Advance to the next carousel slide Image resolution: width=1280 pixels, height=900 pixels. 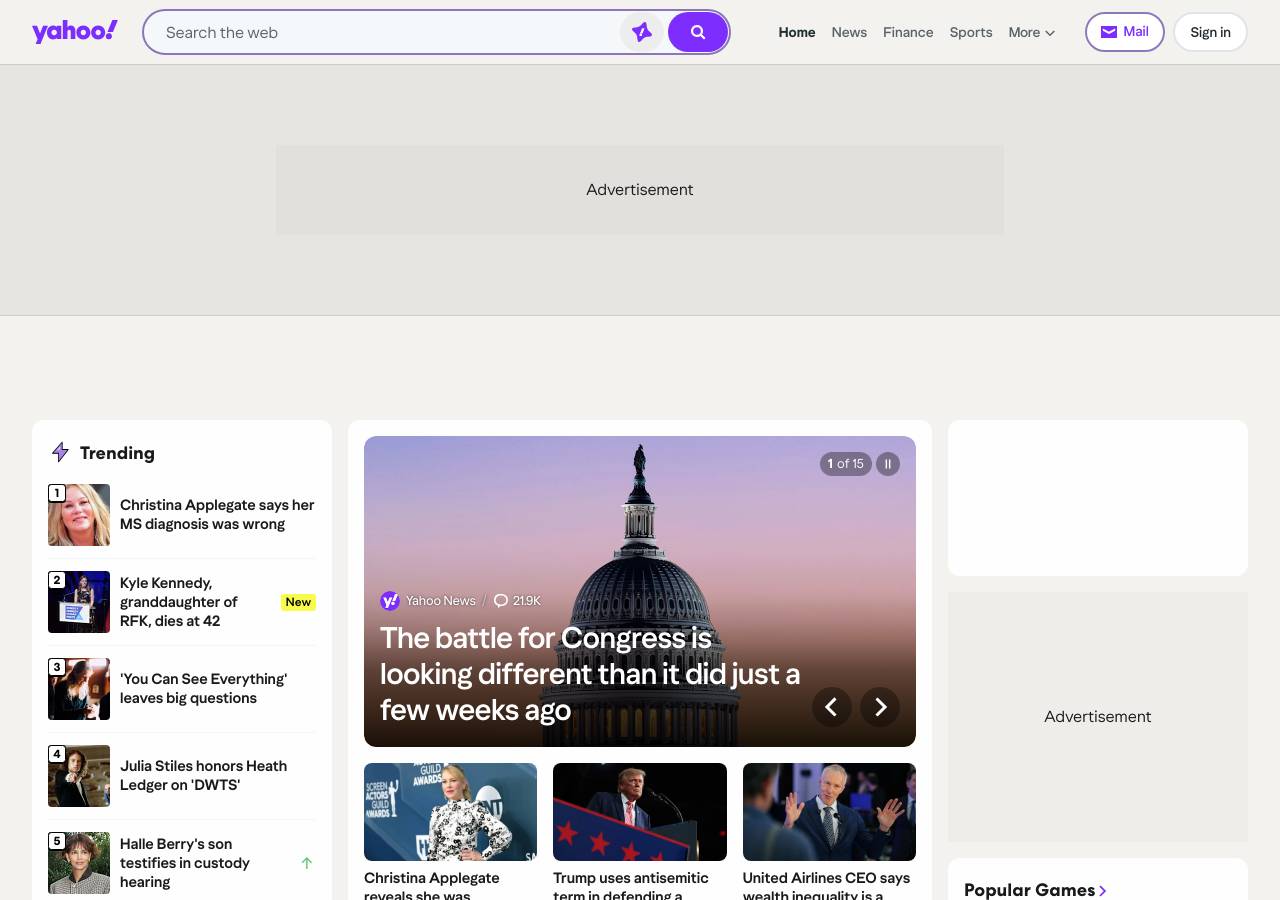point(880,707)
